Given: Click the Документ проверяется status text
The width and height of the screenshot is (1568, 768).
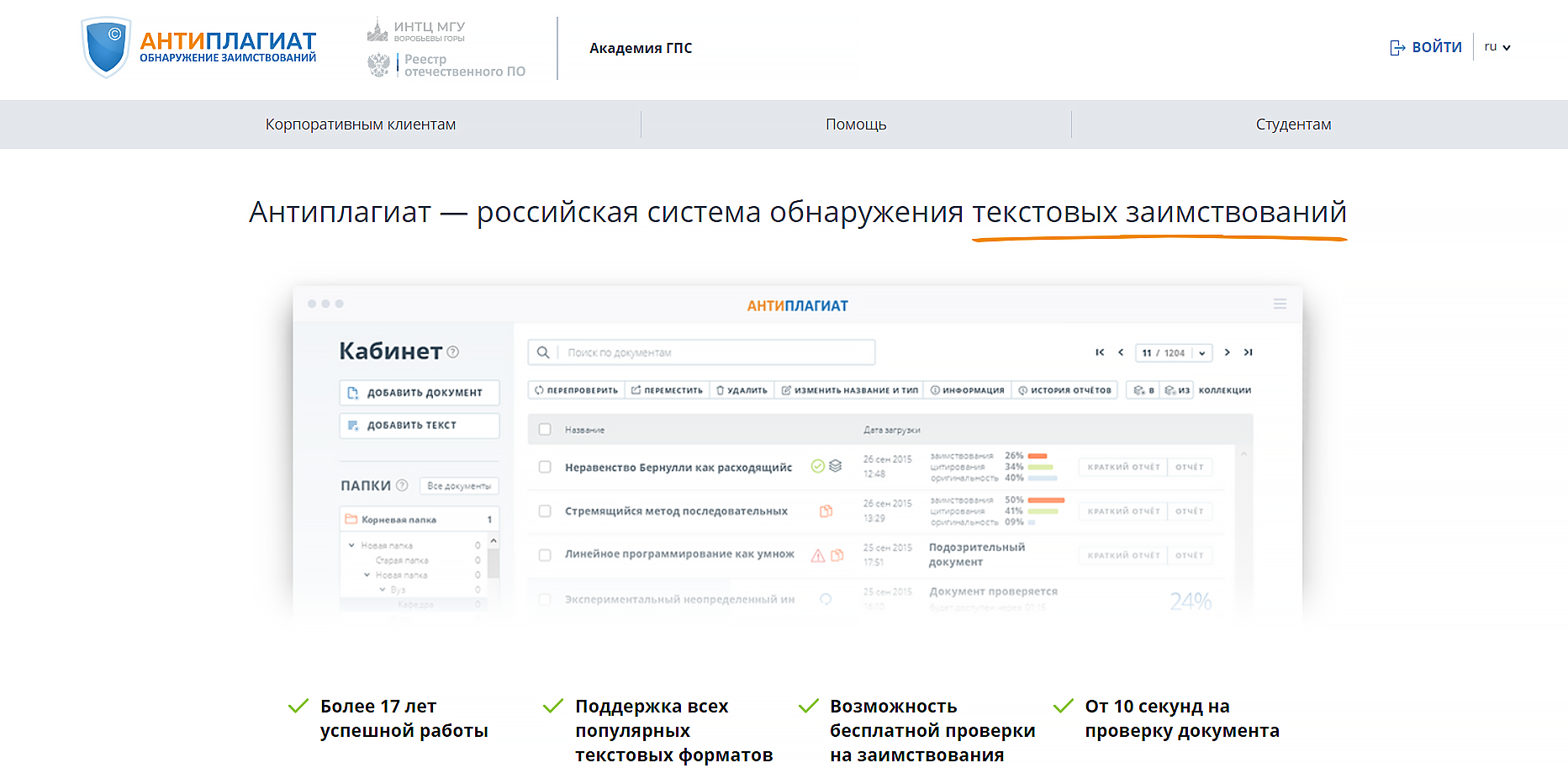Looking at the screenshot, I should coord(993,591).
